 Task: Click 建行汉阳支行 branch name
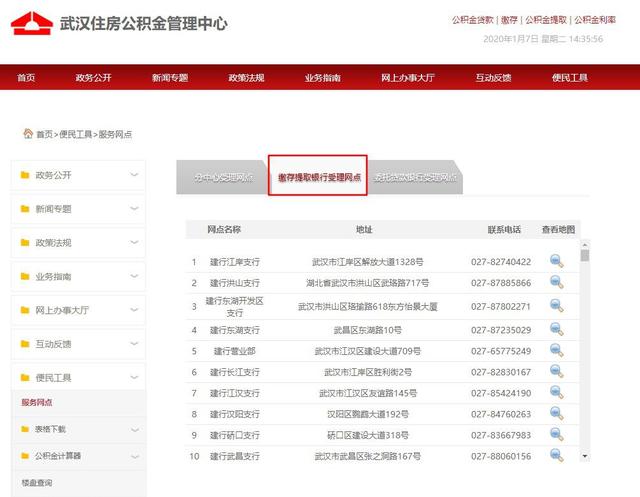235,414
